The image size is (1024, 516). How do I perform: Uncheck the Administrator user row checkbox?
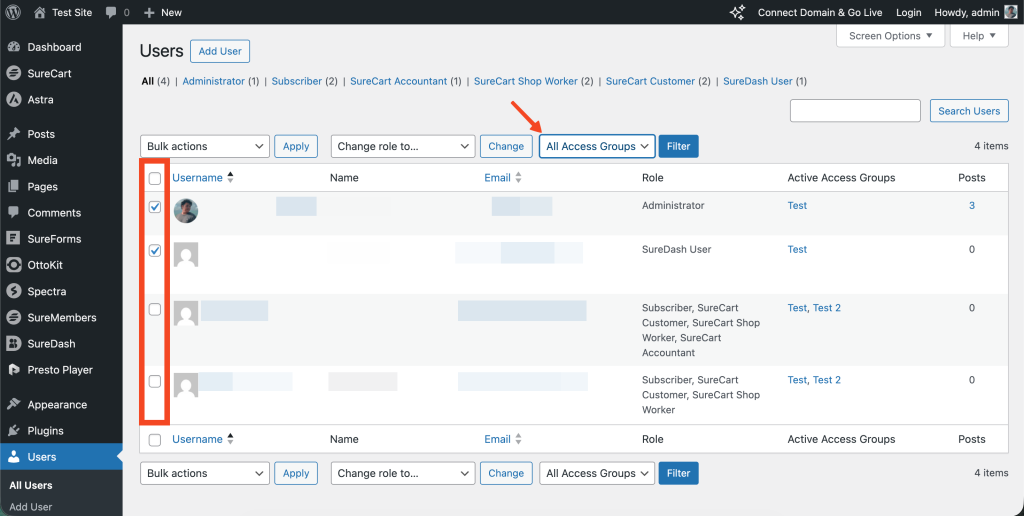pos(155,207)
